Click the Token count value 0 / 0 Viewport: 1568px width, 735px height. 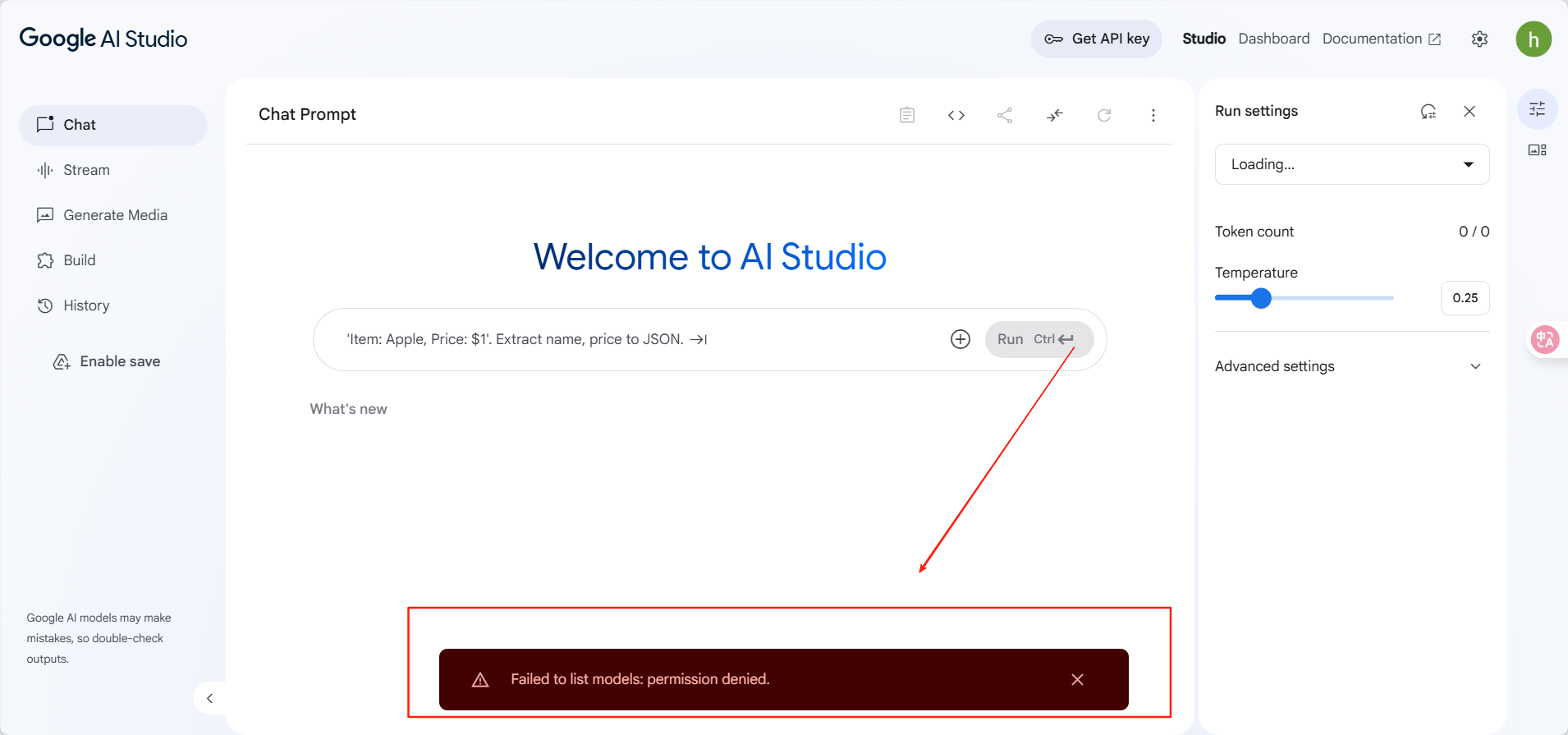coord(1474,232)
